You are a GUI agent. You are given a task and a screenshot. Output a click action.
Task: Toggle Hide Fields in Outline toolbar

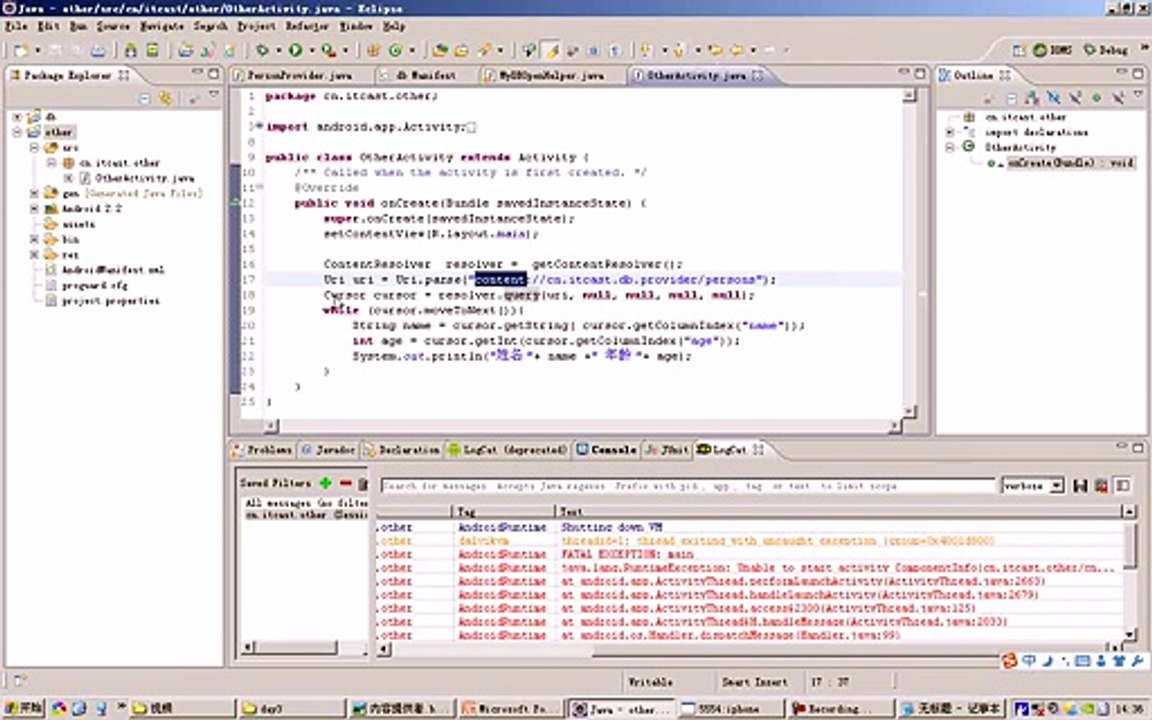pyautogui.click(x=1054, y=98)
